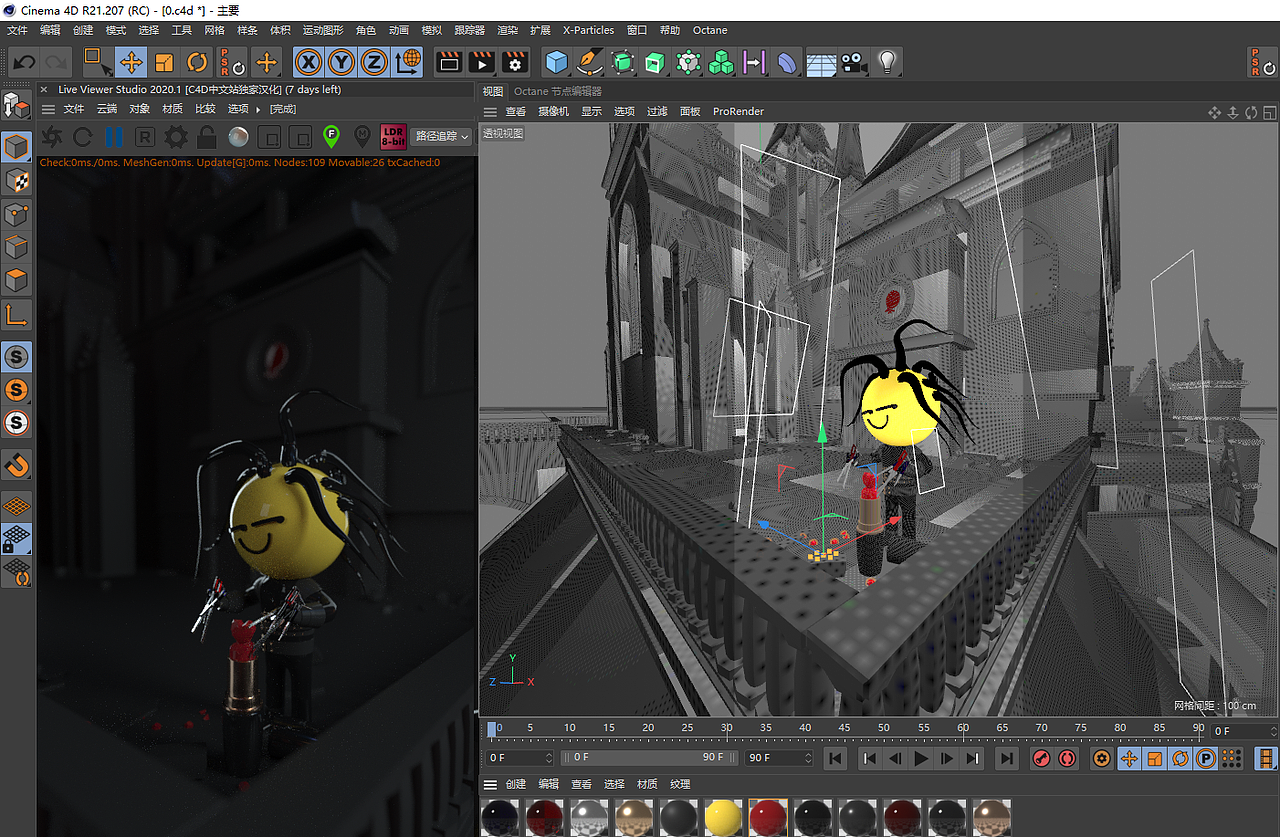Open material manager 创建 menu
This screenshot has width=1280, height=837.
(x=515, y=784)
